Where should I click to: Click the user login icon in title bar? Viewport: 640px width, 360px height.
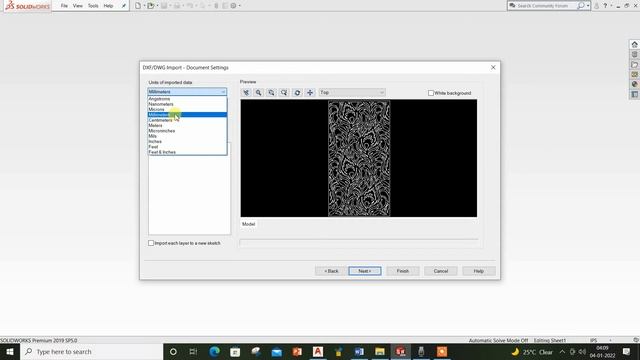[596, 6]
